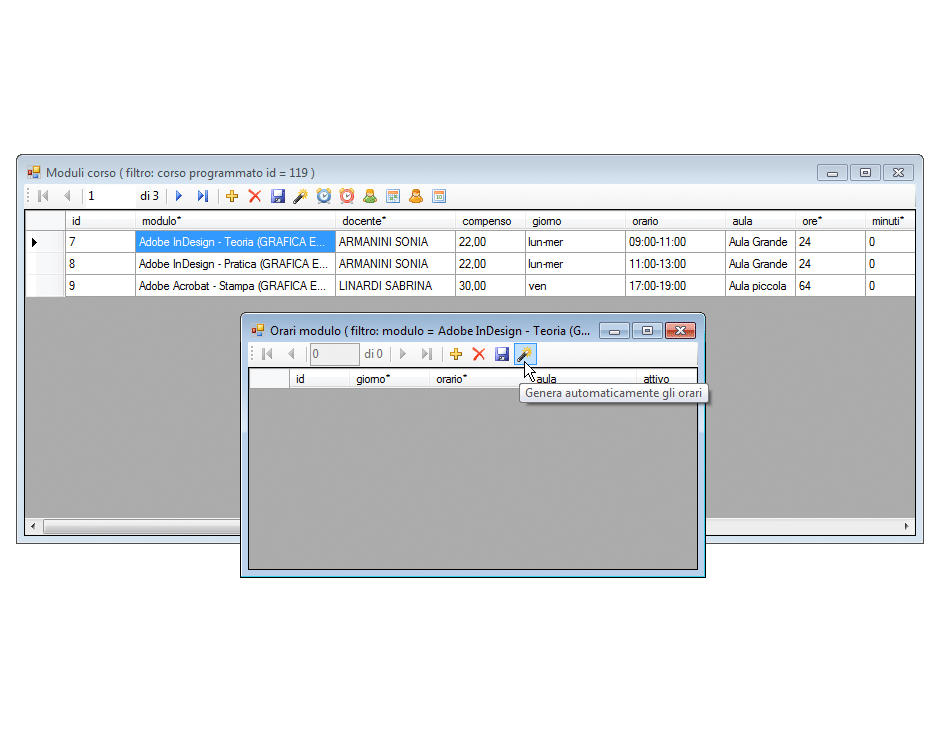Go to next record in Moduli corso

[x=179, y=196]
